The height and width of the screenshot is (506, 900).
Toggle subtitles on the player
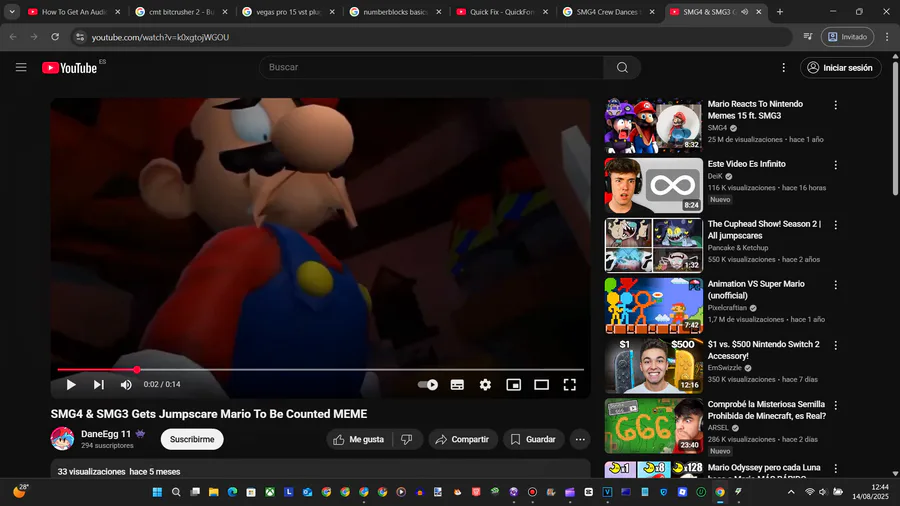pyautogui.click(x=457, y=384)
